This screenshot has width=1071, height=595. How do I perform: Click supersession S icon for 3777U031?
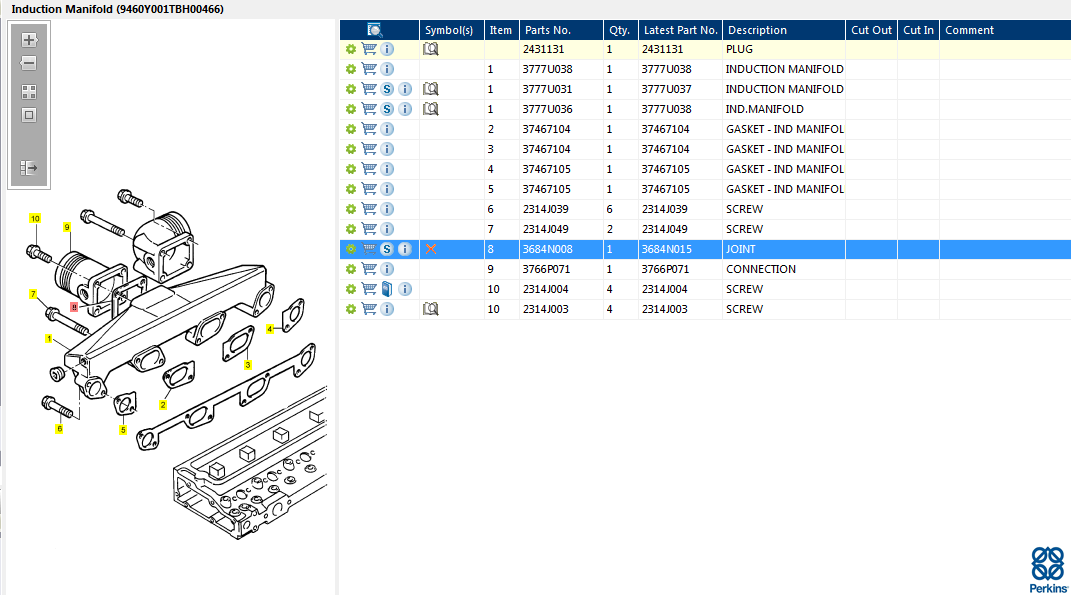[x=387, y=89]
